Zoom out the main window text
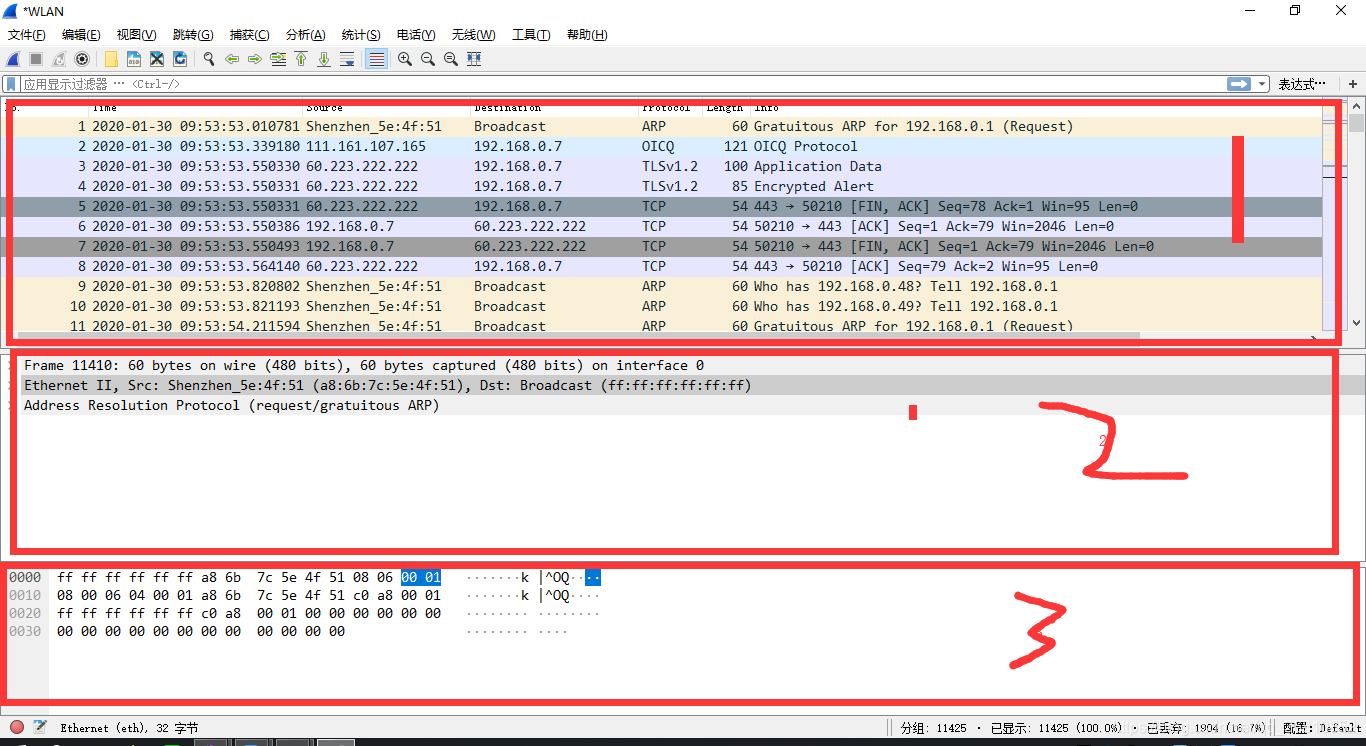 click(428, 59)
